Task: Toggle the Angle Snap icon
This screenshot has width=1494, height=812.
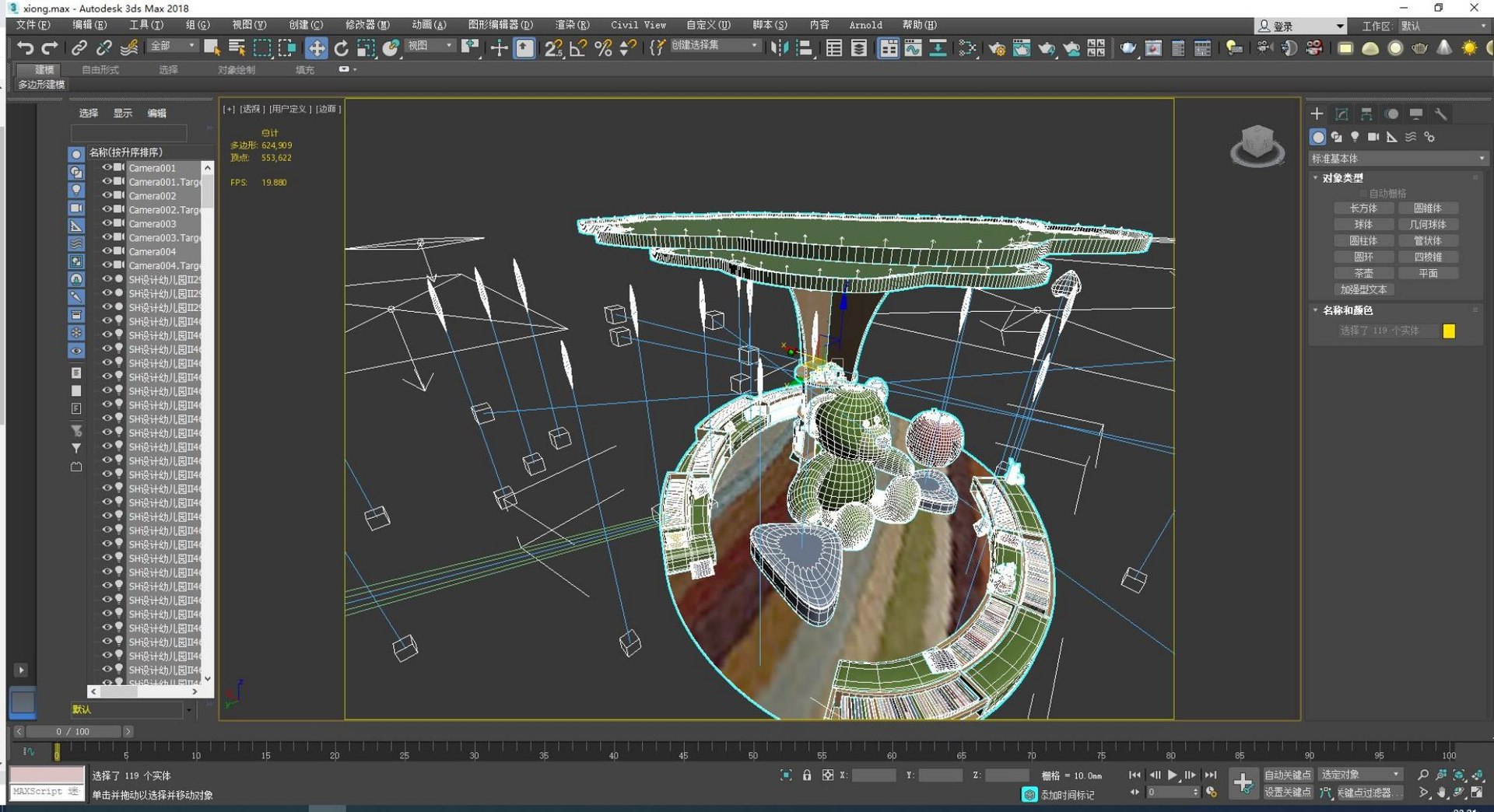Action: [x=578, y=48]
